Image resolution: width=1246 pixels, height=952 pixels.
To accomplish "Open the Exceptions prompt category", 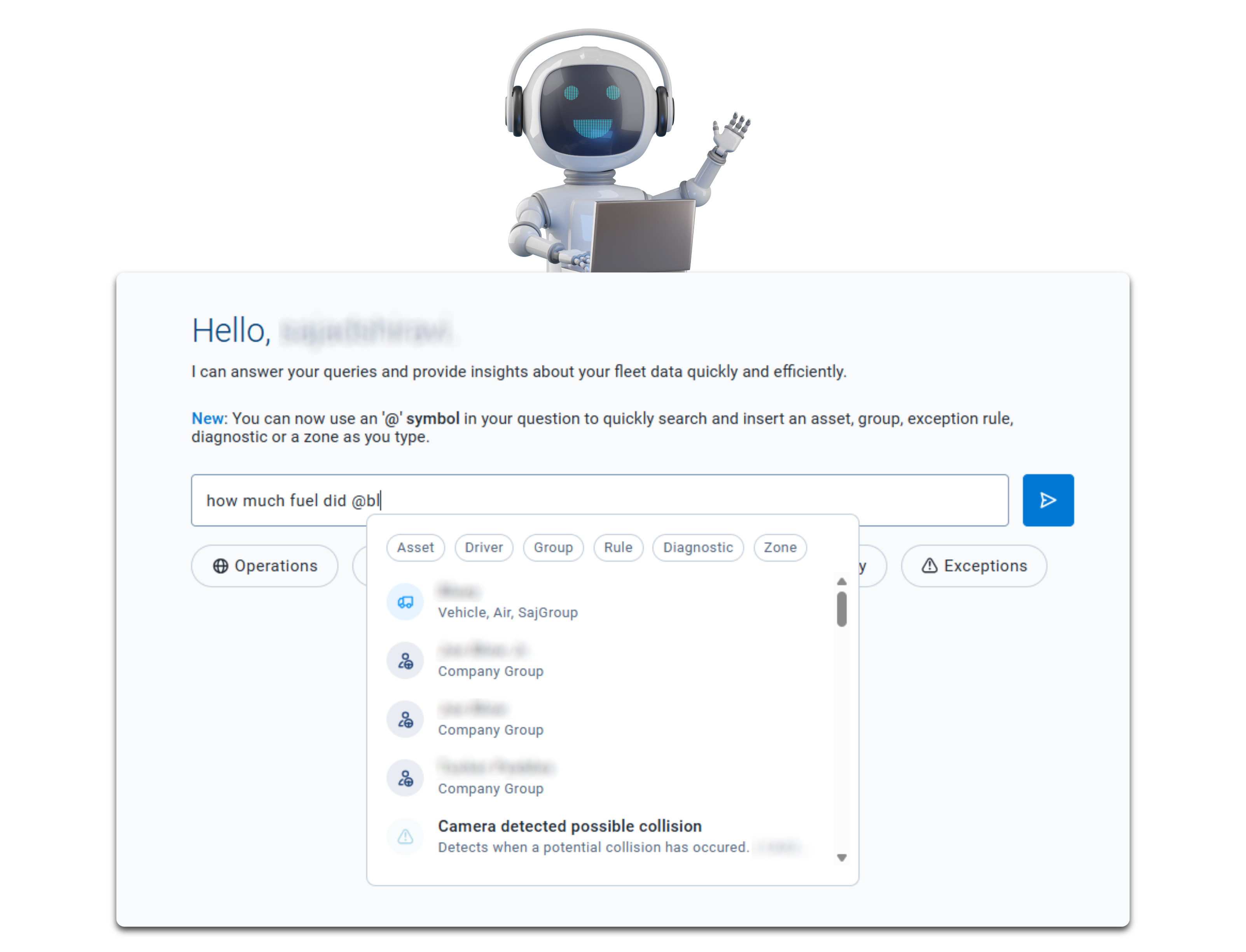I will (x=974, y=565).
